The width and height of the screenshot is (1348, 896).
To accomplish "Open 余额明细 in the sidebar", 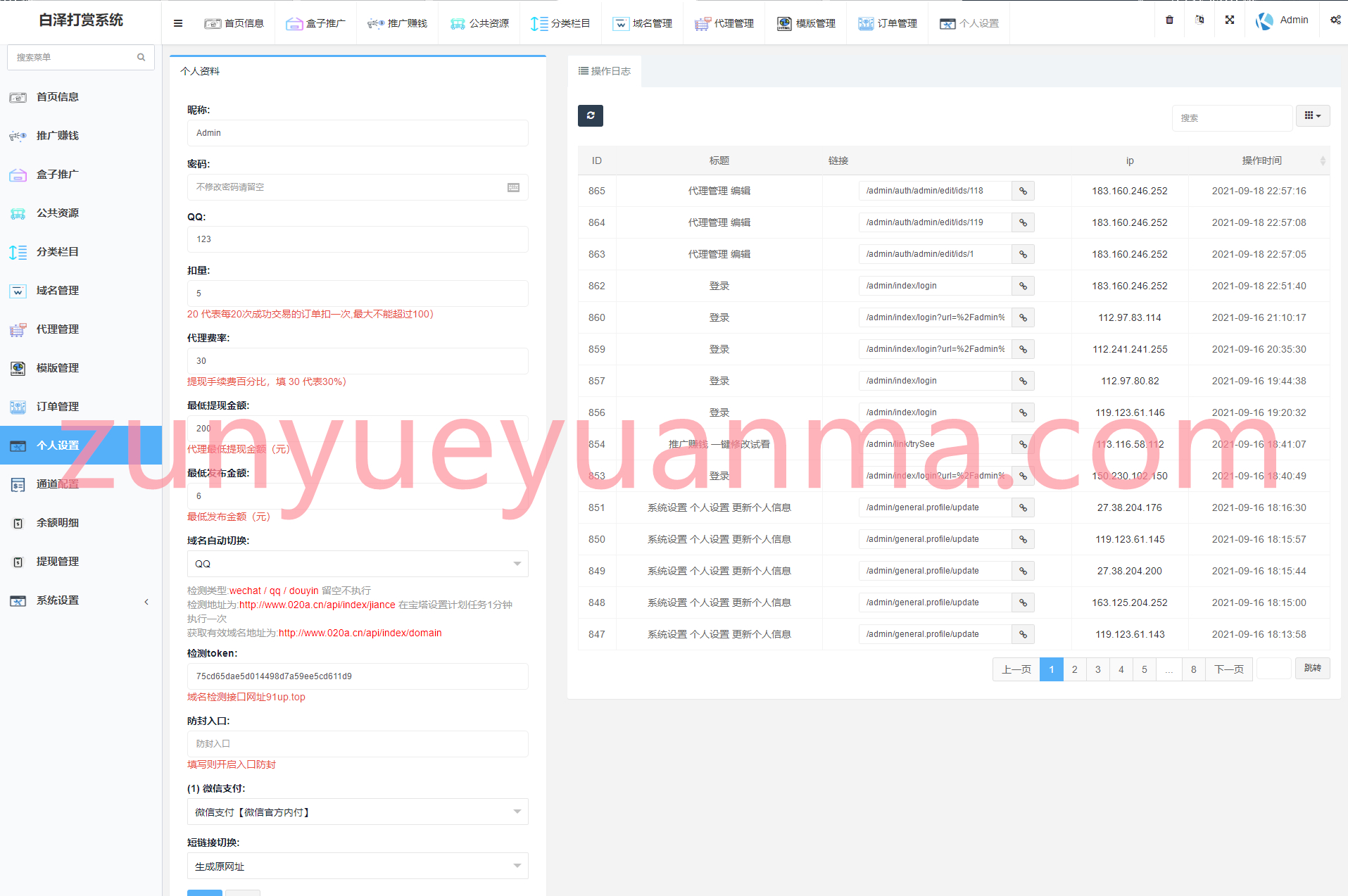I will tap(81, 523).
